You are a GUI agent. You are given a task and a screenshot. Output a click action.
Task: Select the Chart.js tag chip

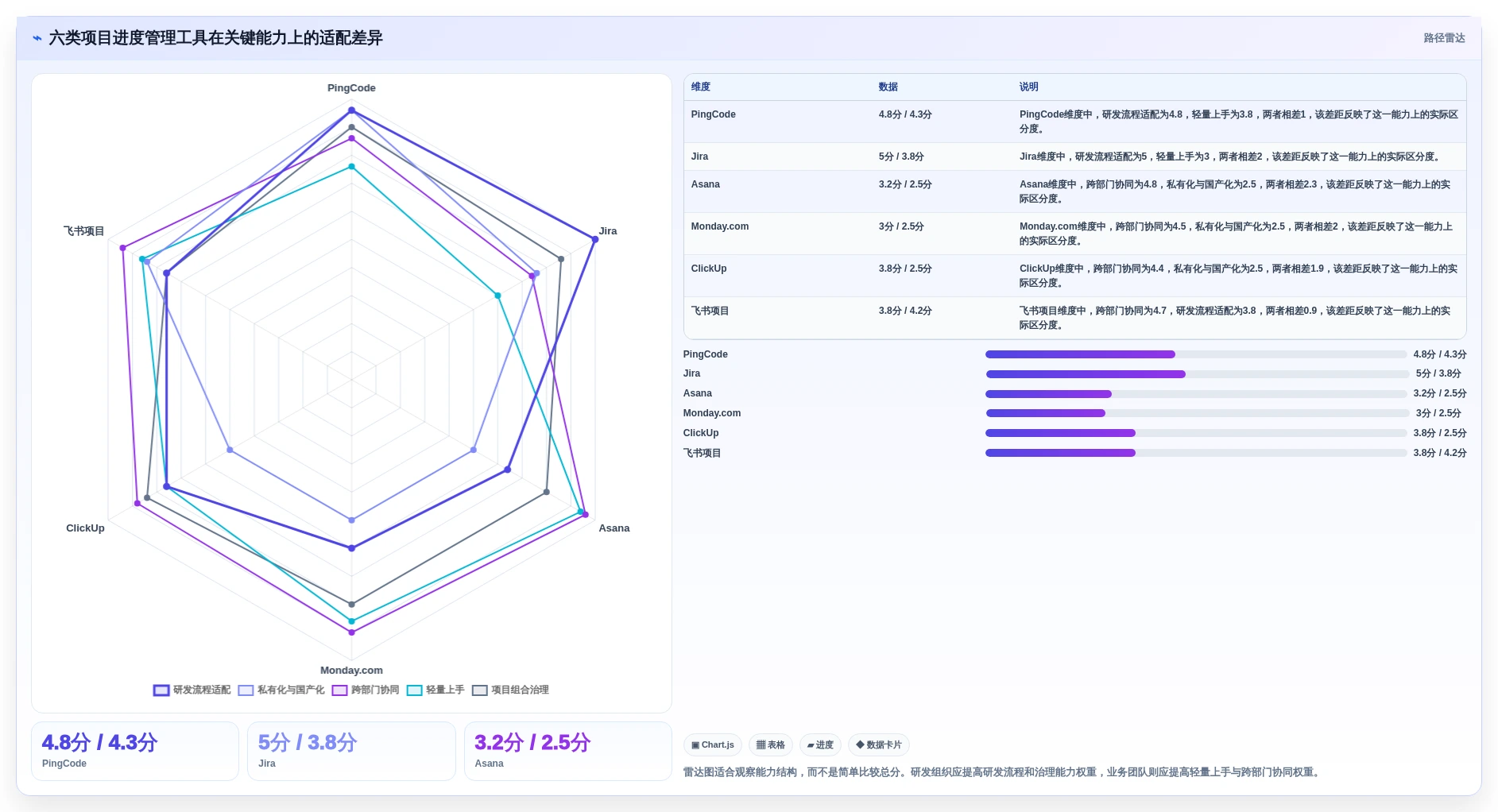click(x=713, y=744)
